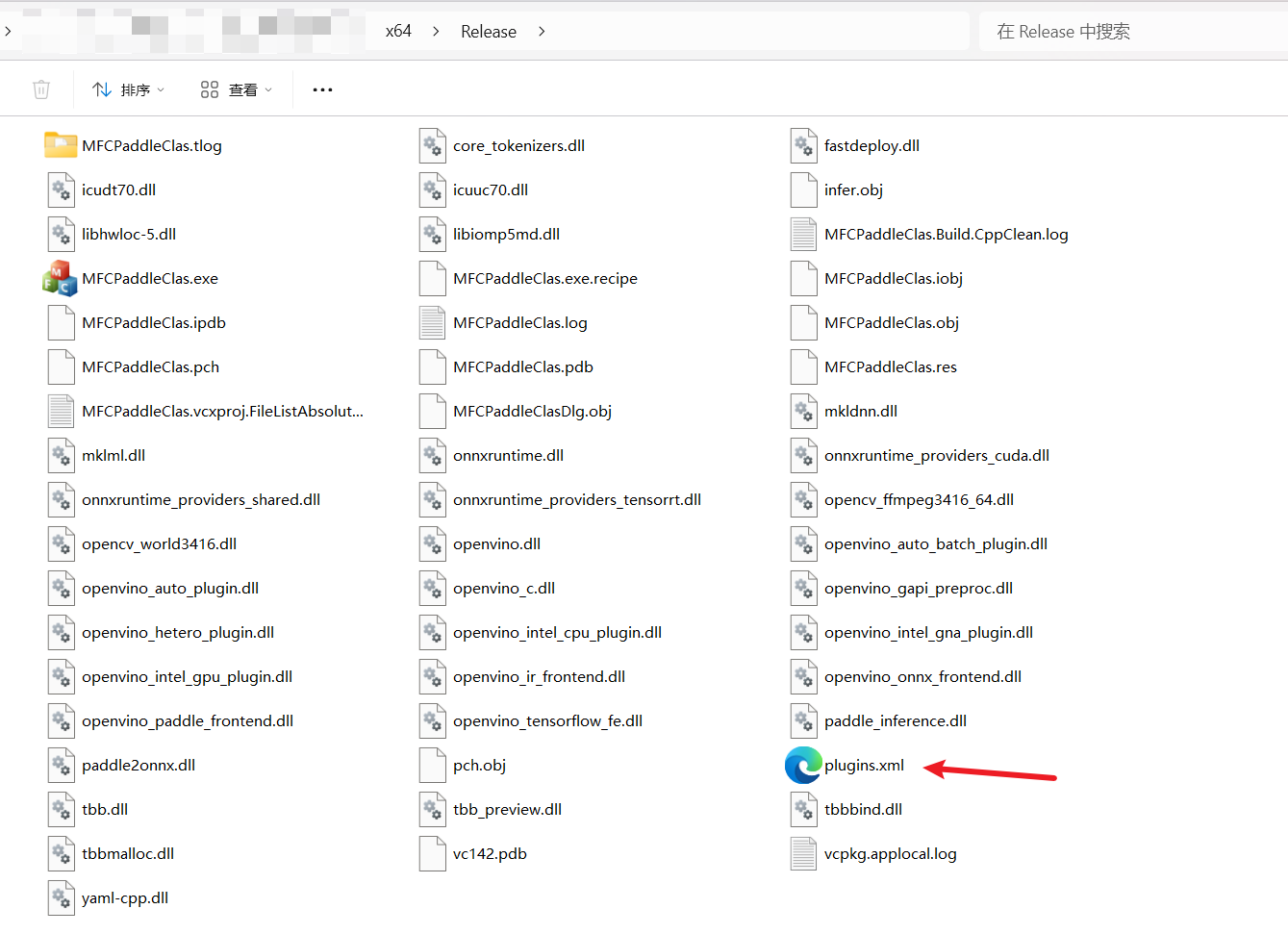The image size is (1288, 934).
Task: Open the 排序 sort dropdown
Action: pyautogui.click(x=128, y=89)
